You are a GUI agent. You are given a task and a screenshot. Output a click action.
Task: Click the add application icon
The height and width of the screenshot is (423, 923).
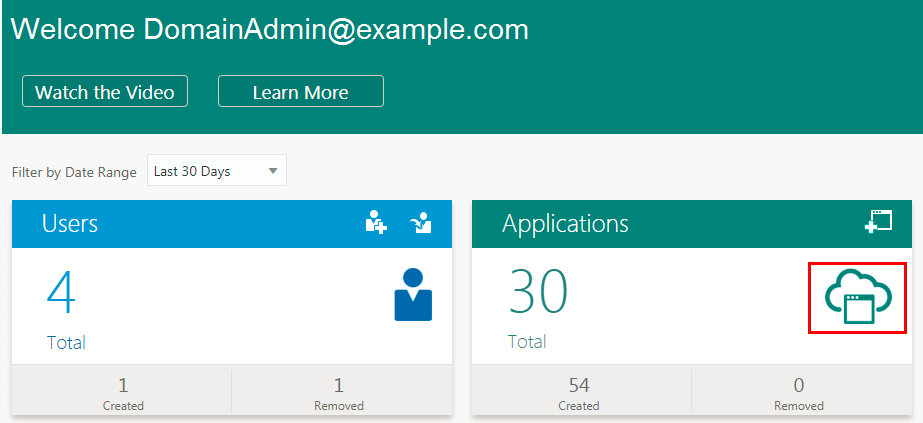pos(878,223)
